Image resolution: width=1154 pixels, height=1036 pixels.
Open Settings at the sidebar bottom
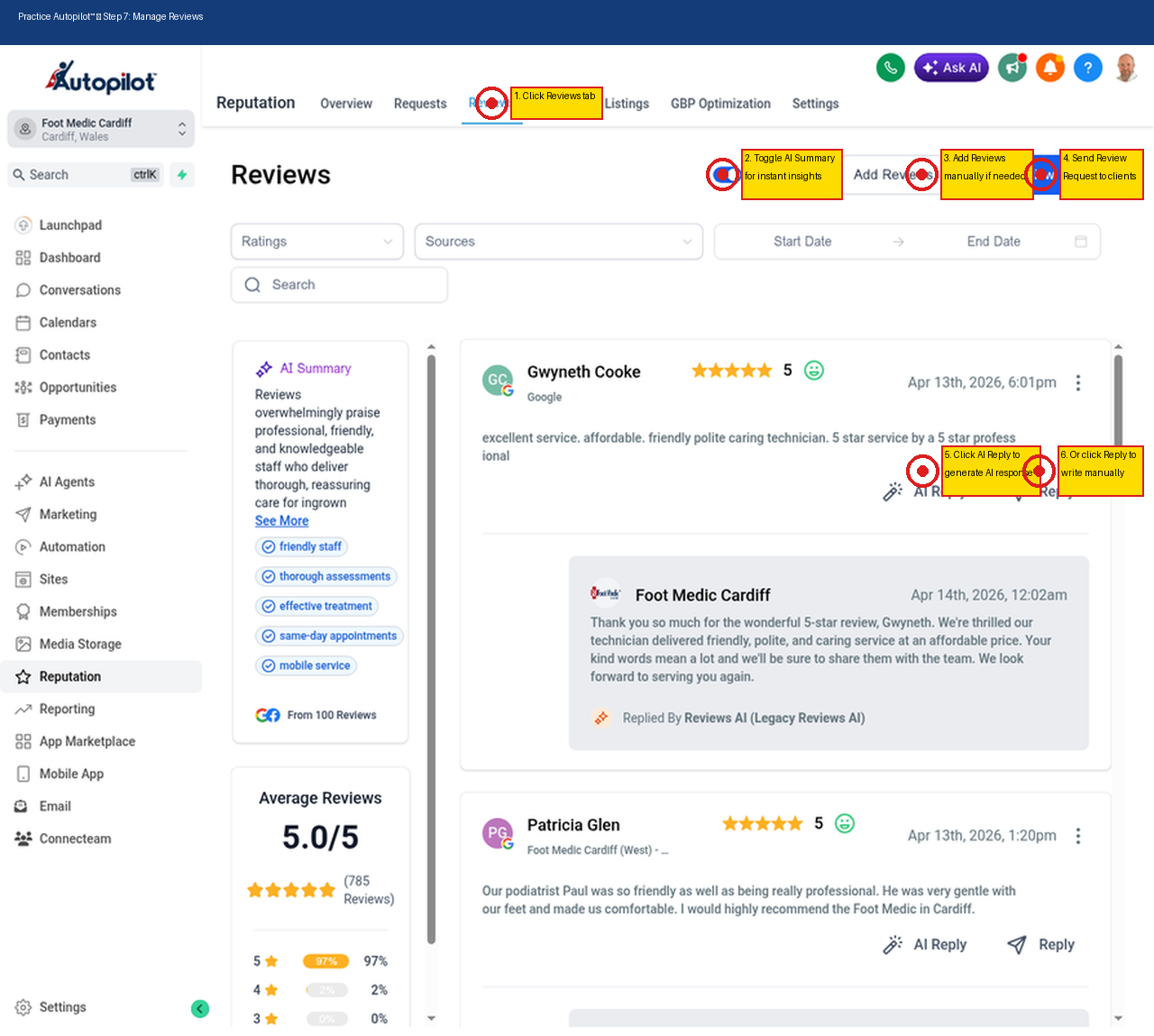point(62,1008)
